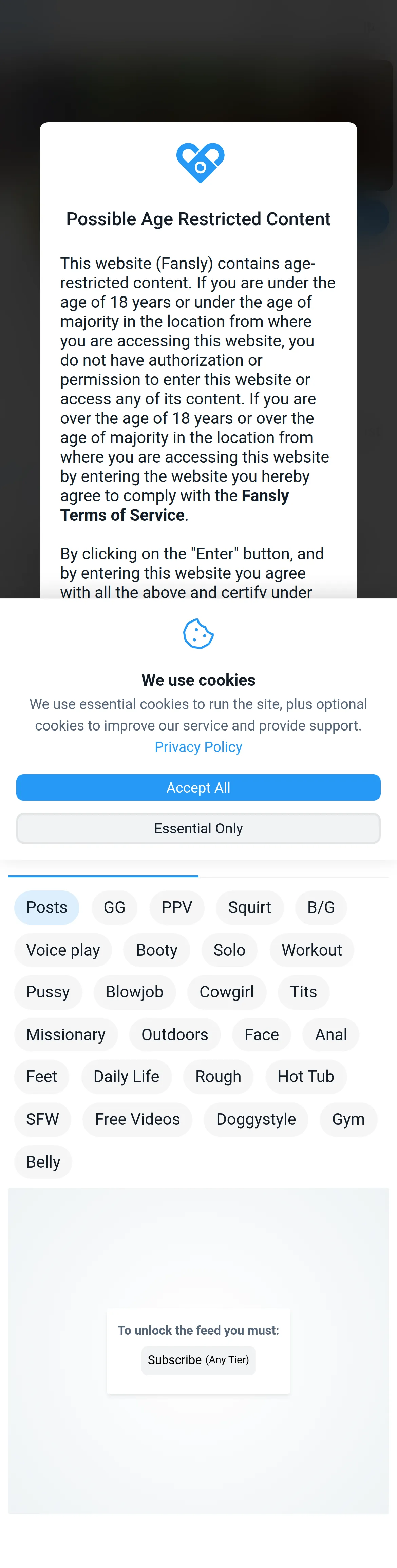Click the Fansly heart logo icon
397x1568 pixels.
(x=200, y=163)
